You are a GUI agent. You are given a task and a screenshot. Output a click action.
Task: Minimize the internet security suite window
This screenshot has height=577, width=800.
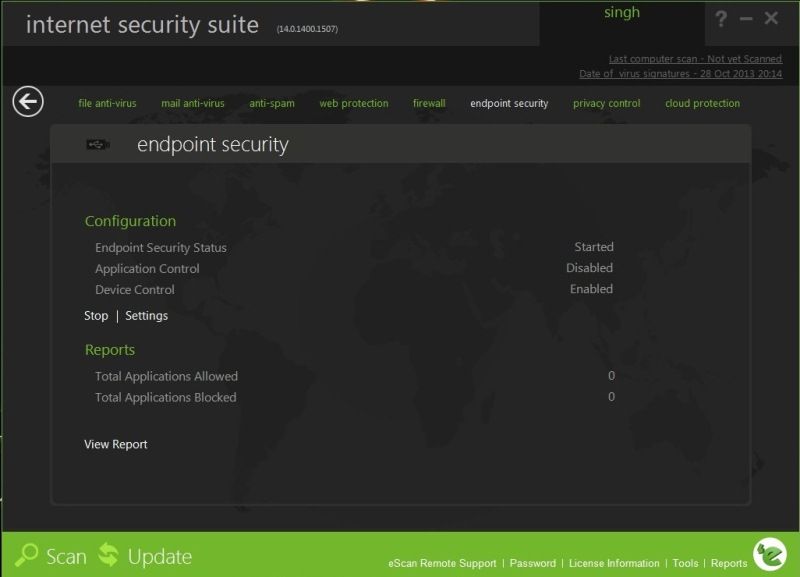point(746,19)
